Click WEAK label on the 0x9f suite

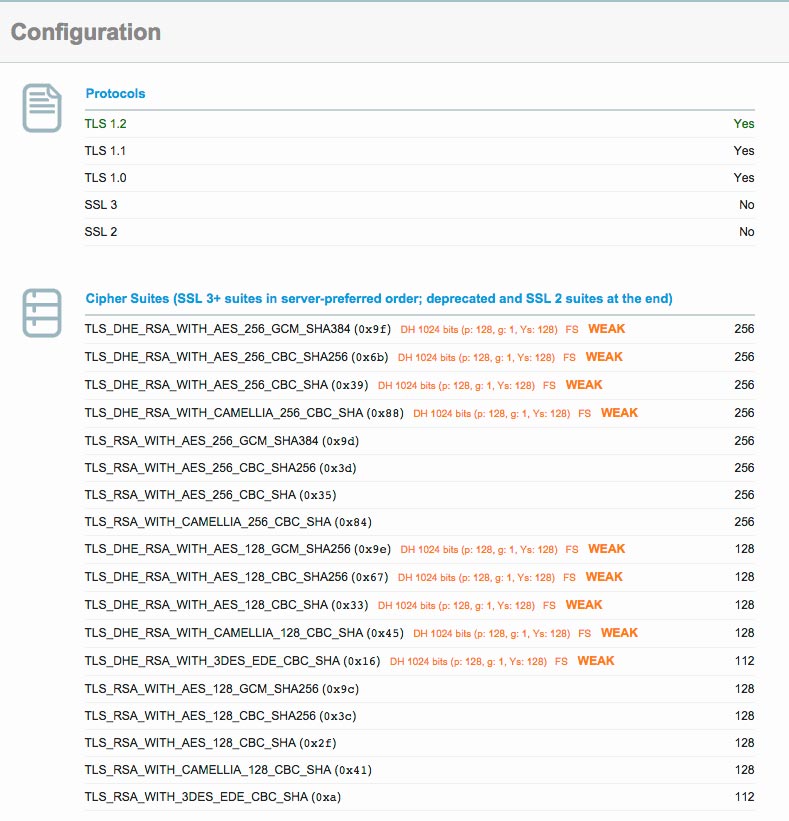pos(606,329)
